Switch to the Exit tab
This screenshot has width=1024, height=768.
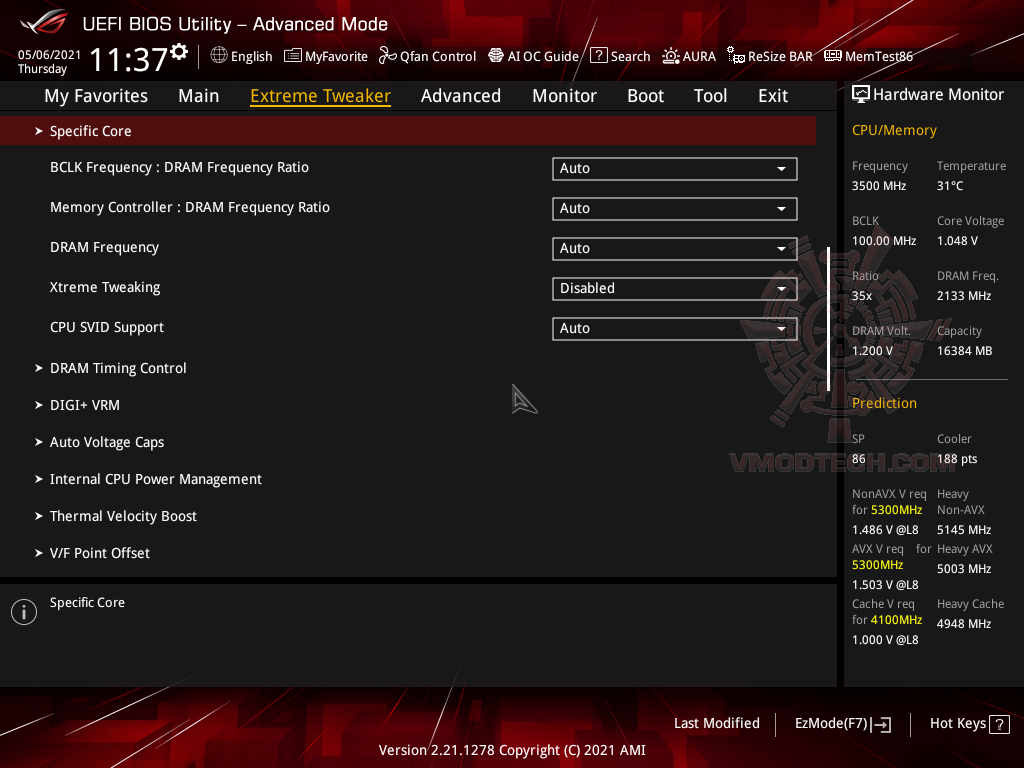point(773,96)
